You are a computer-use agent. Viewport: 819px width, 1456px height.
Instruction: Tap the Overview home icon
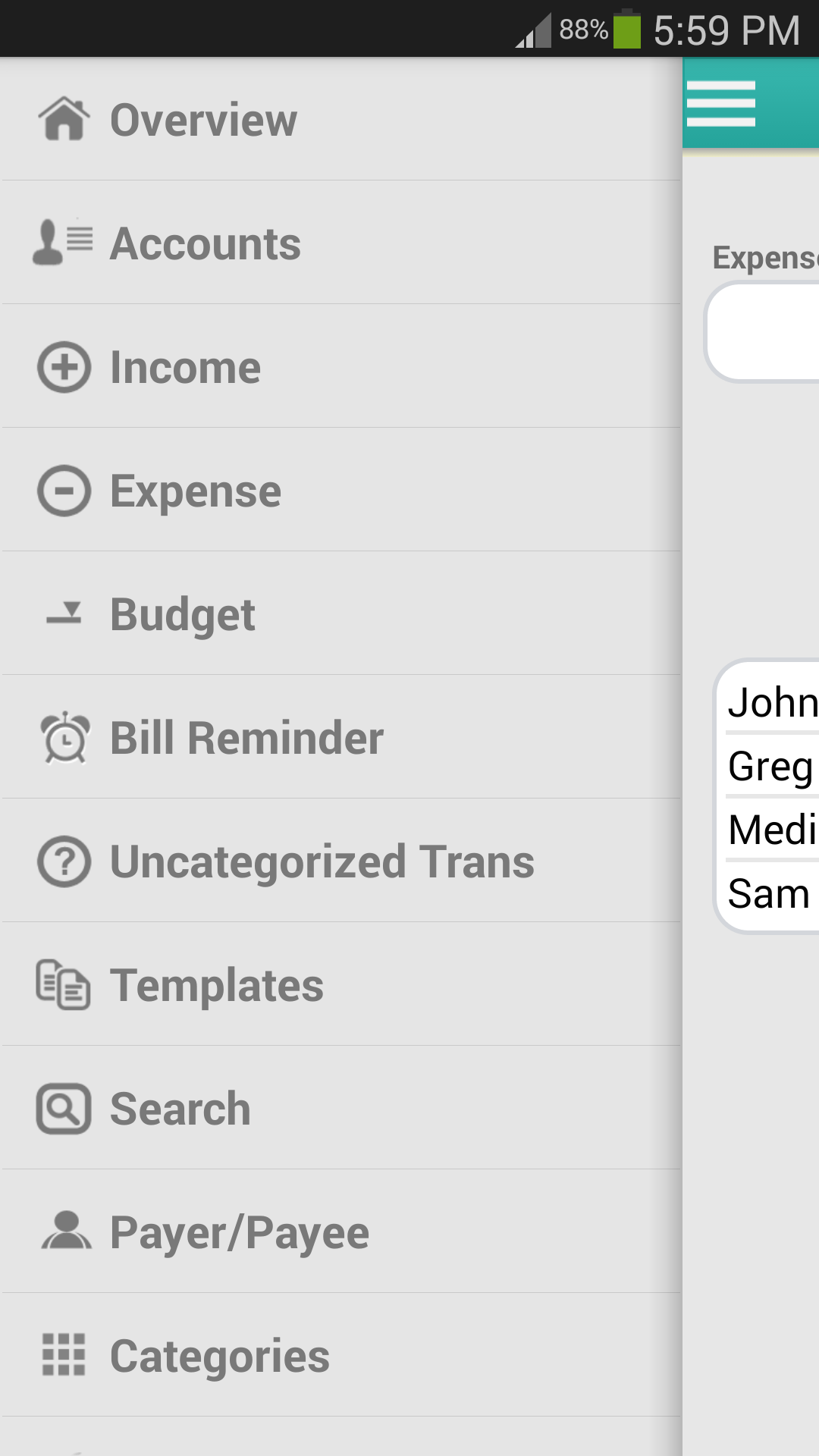(x=64, y=119)
